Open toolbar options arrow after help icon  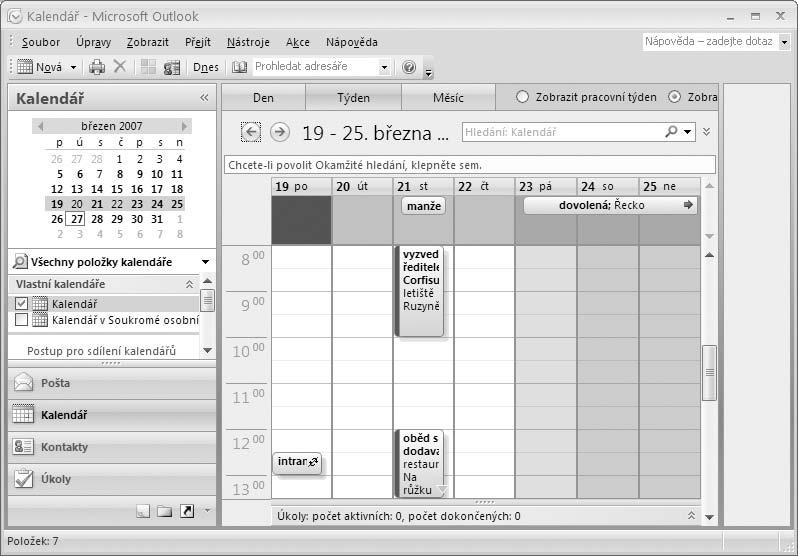click(429, 74)
